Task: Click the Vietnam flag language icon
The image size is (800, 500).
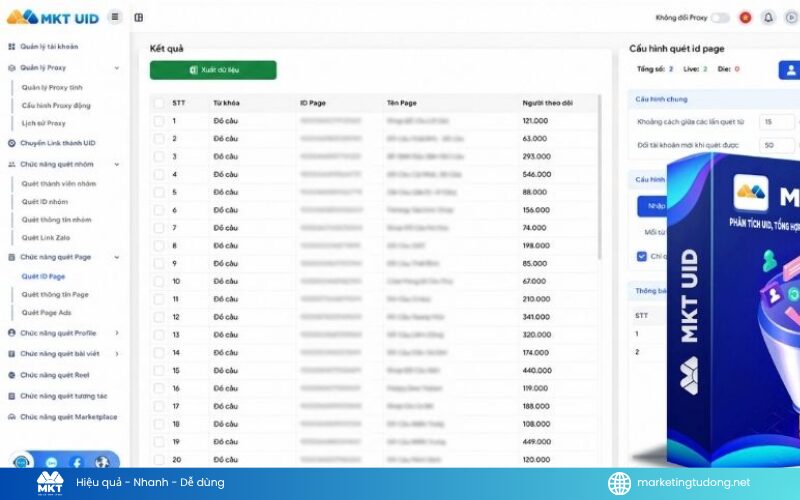Action: coord(745,18)
